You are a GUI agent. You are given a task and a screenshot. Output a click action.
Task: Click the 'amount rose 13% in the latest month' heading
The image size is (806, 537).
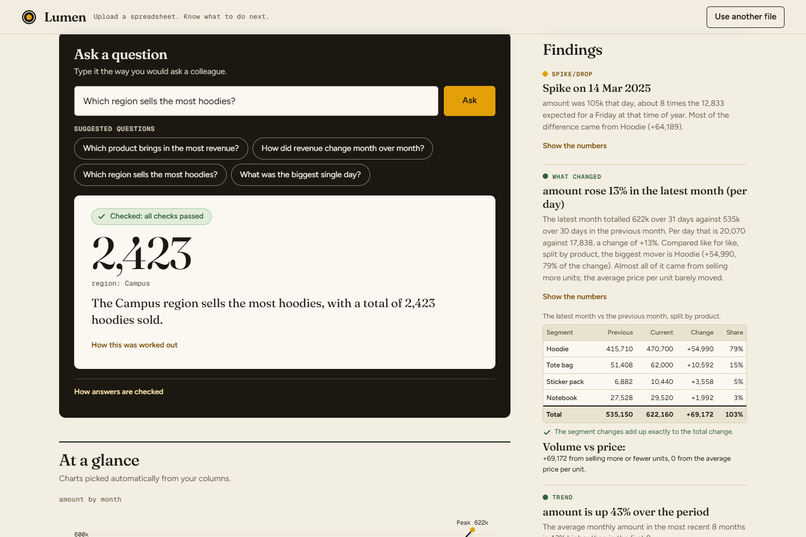pyautogui.click(x=645, y=197)
